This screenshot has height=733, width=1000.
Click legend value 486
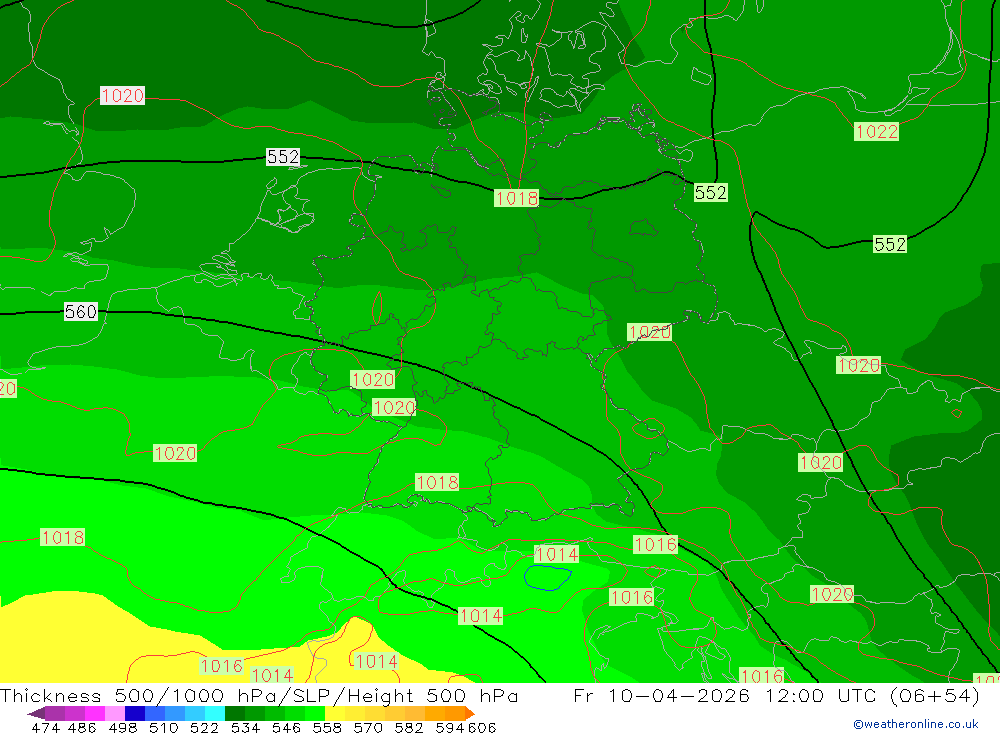click(x=82, y=727)
